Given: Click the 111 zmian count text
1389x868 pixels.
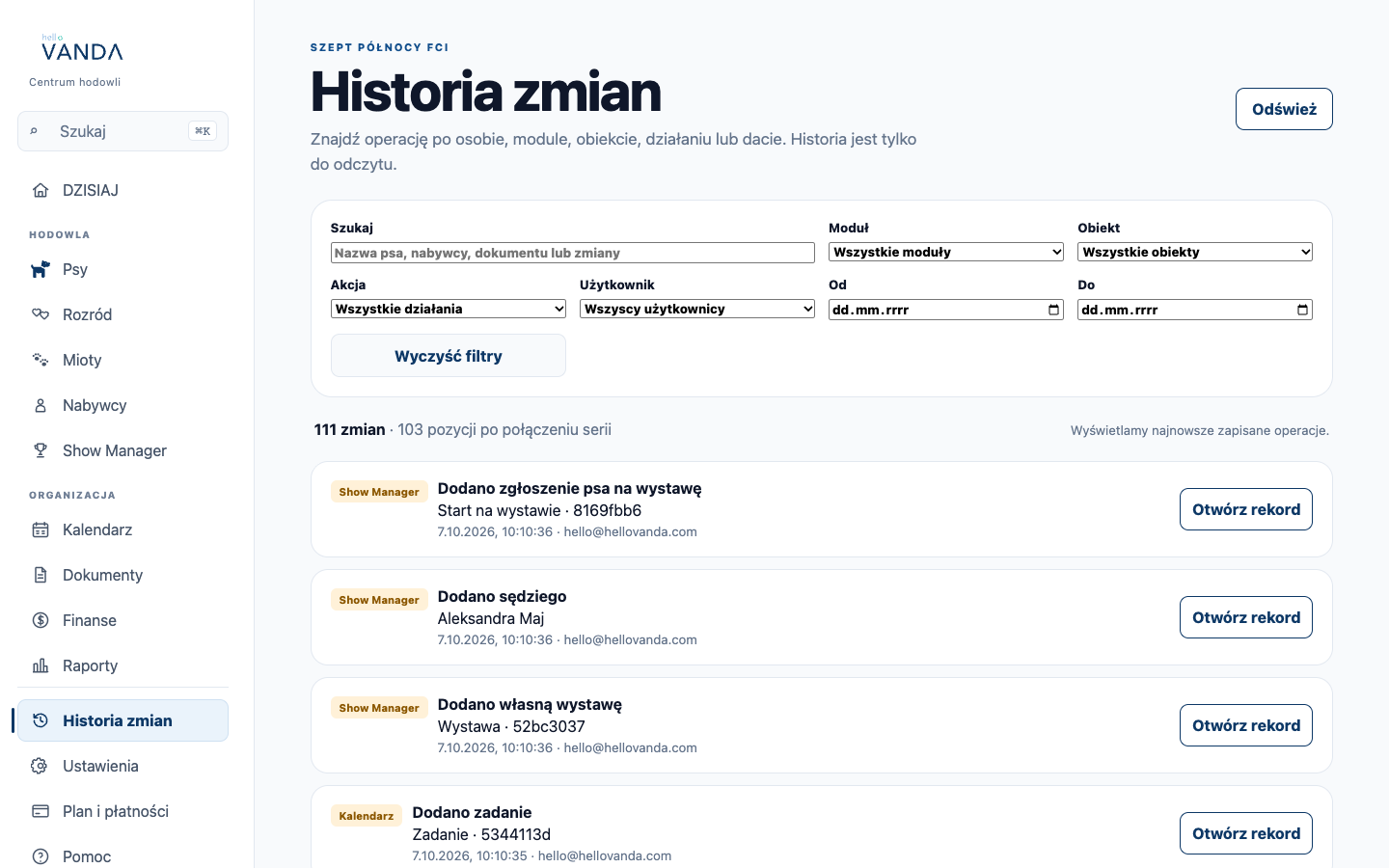Looking at the screenshot, I should coord(349,429).
